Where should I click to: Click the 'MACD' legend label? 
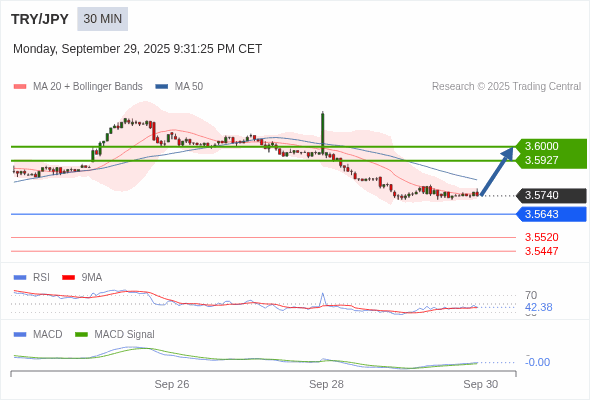coord(48,335)
